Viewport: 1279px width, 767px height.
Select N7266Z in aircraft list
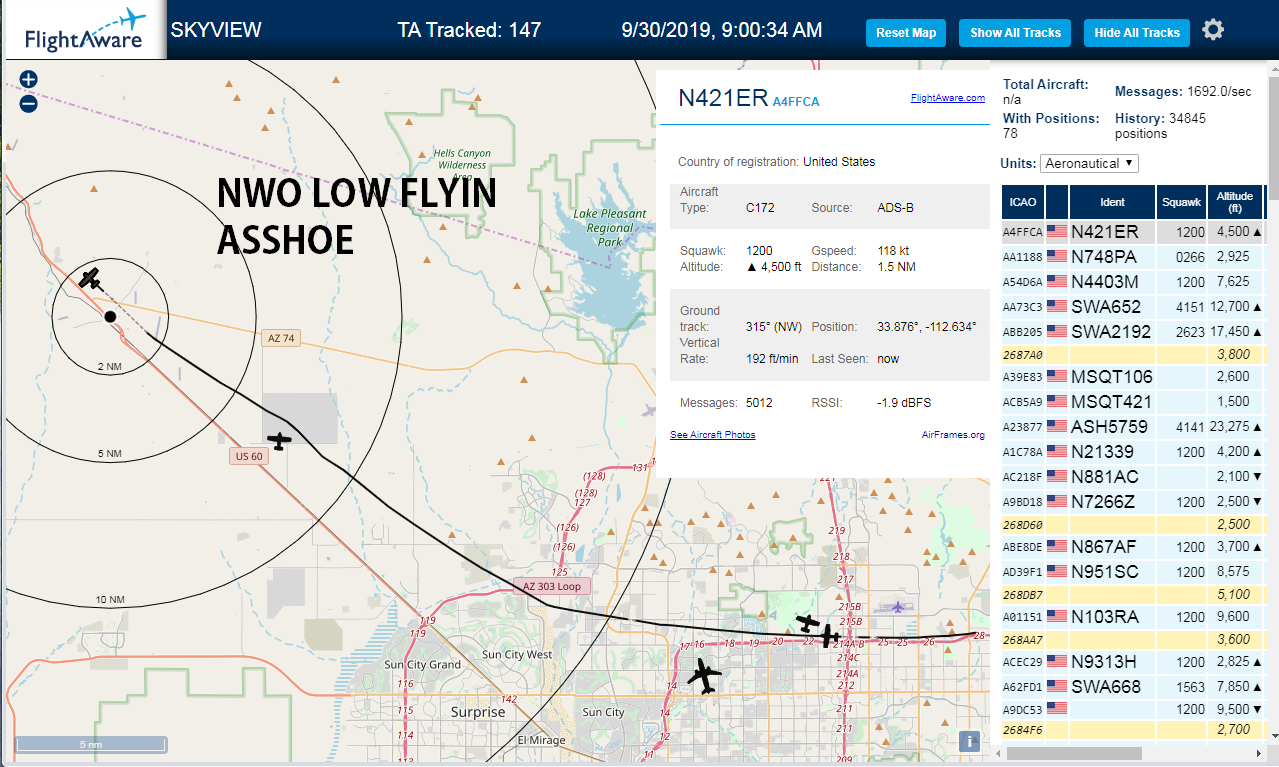[1134, 501]
